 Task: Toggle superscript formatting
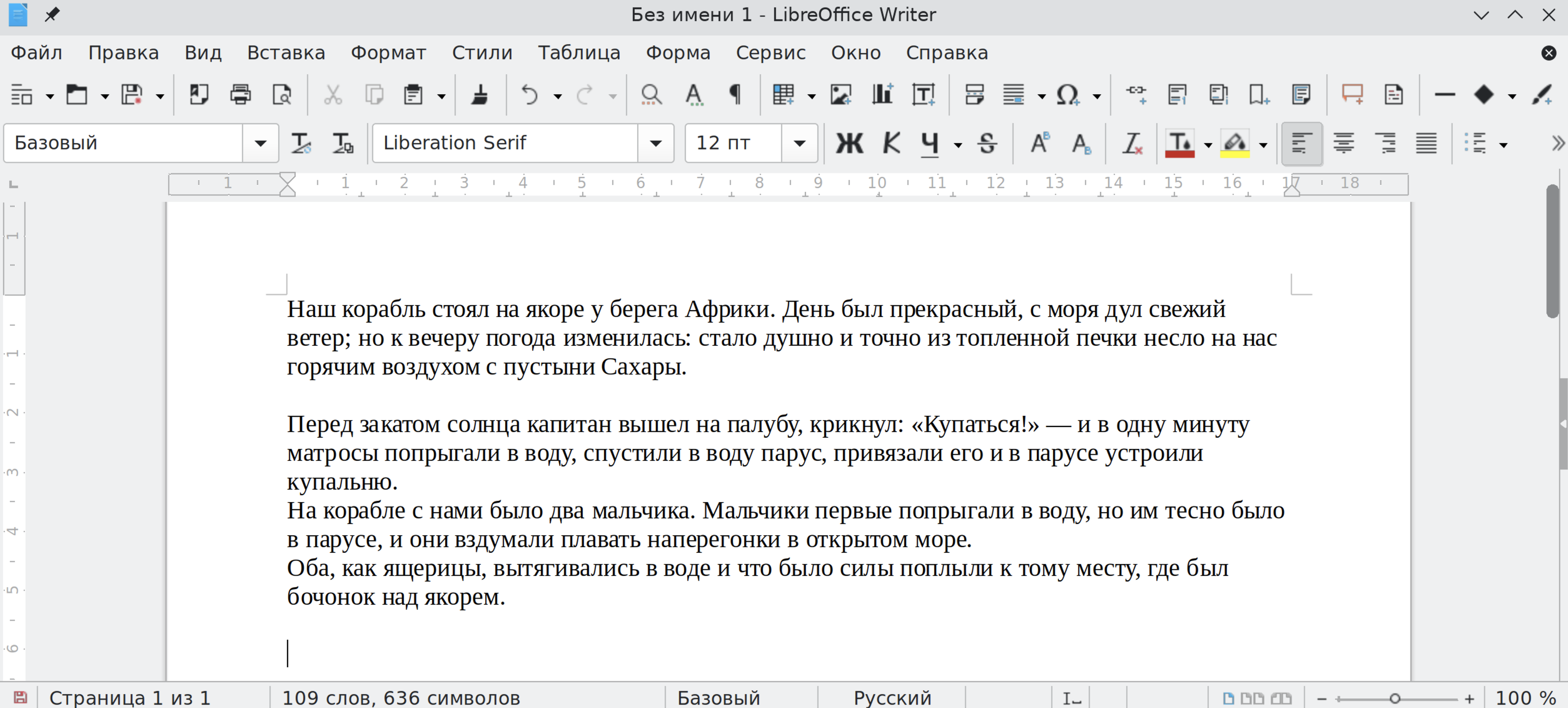coord(1040,144)
